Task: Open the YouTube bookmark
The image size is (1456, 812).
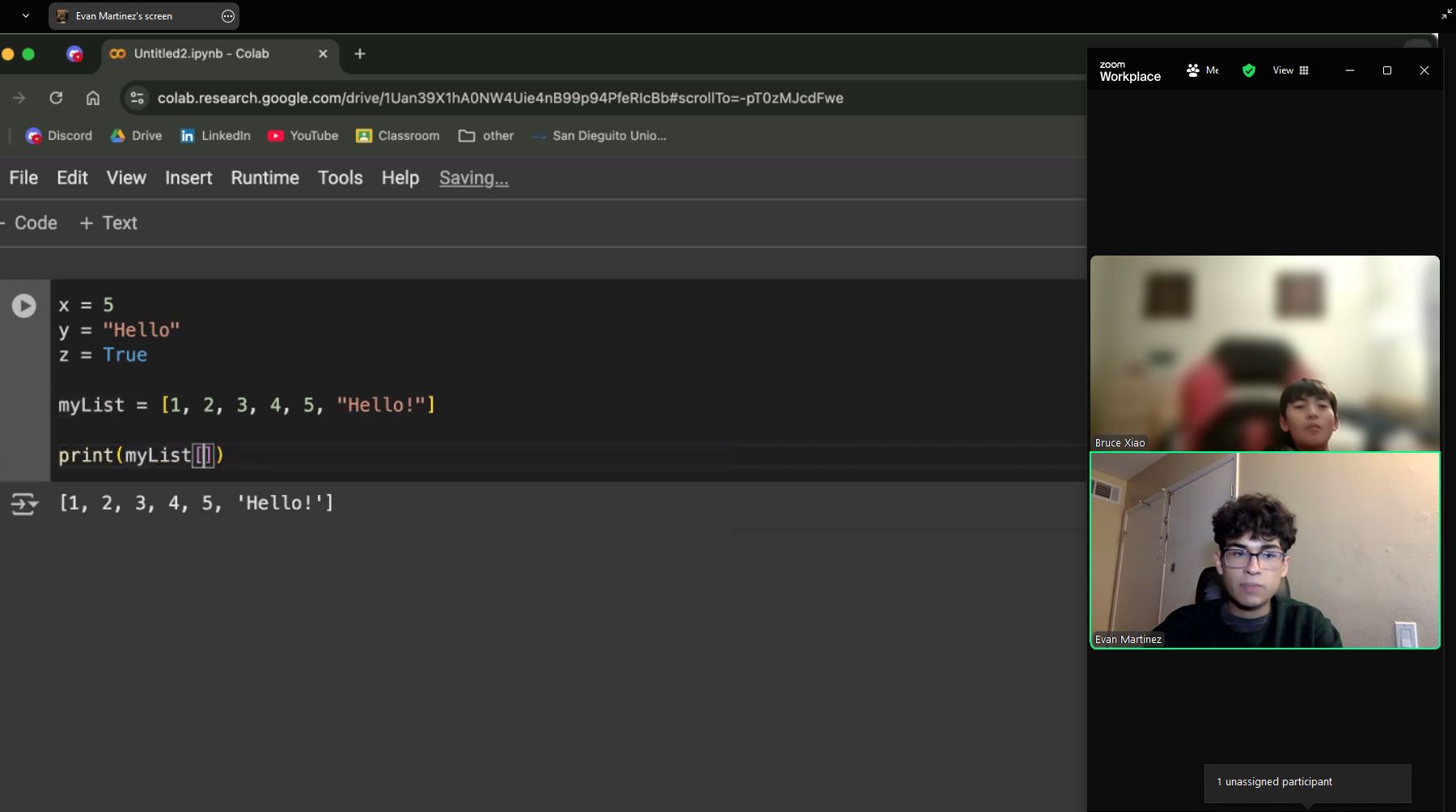Action: coord(303,136)
